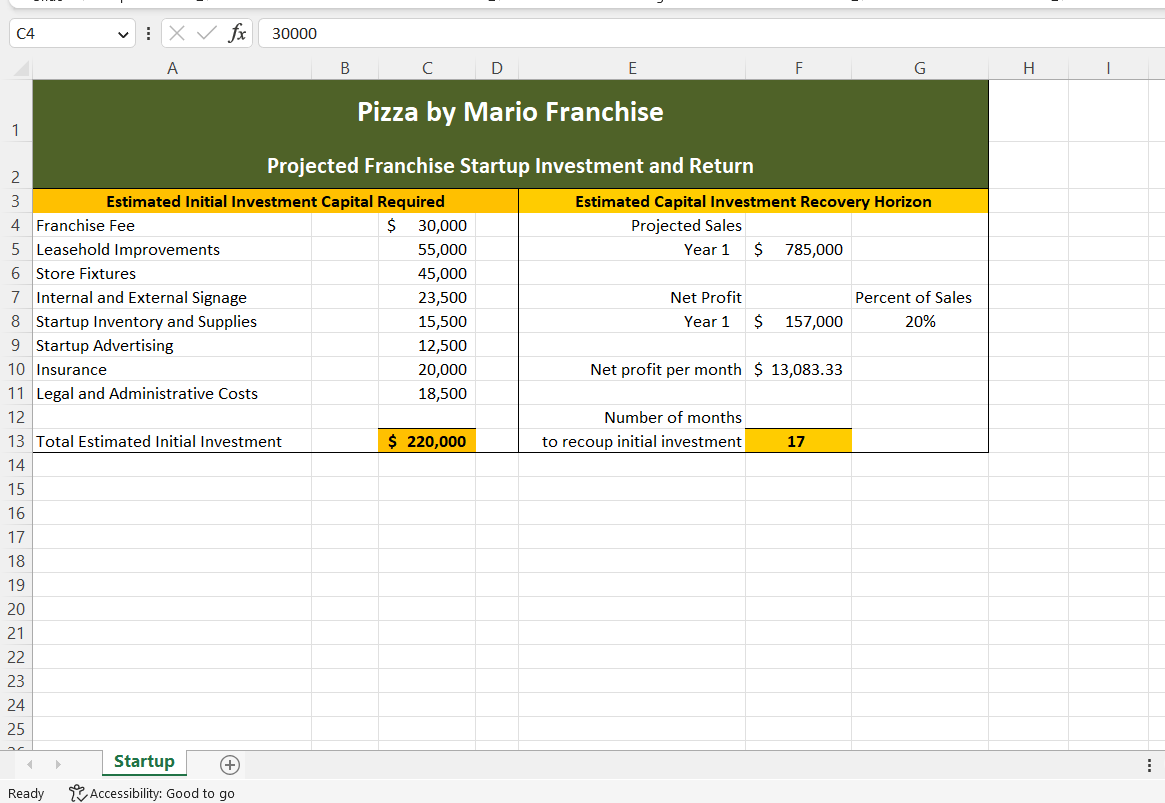
Task: Expand the Name Box dropdown arrow
Action: click(122, 34)
